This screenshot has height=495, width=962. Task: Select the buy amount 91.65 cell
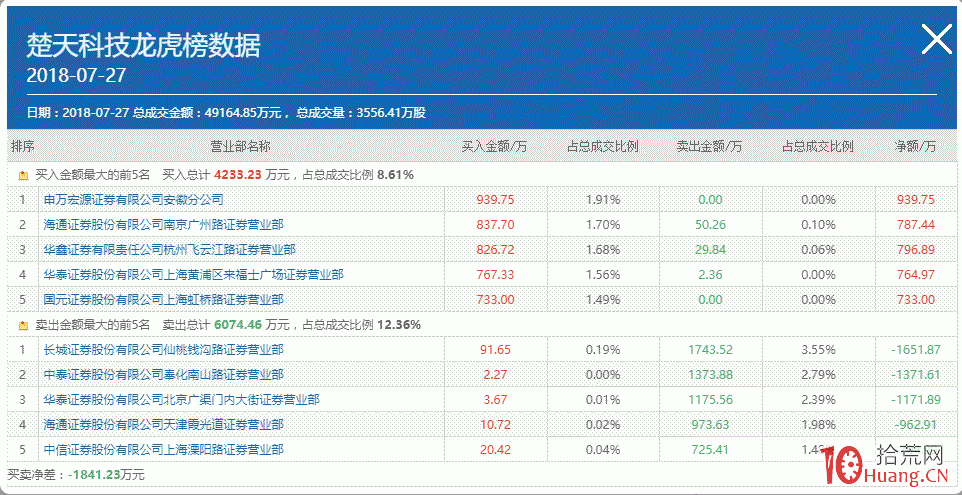(496, 350)
